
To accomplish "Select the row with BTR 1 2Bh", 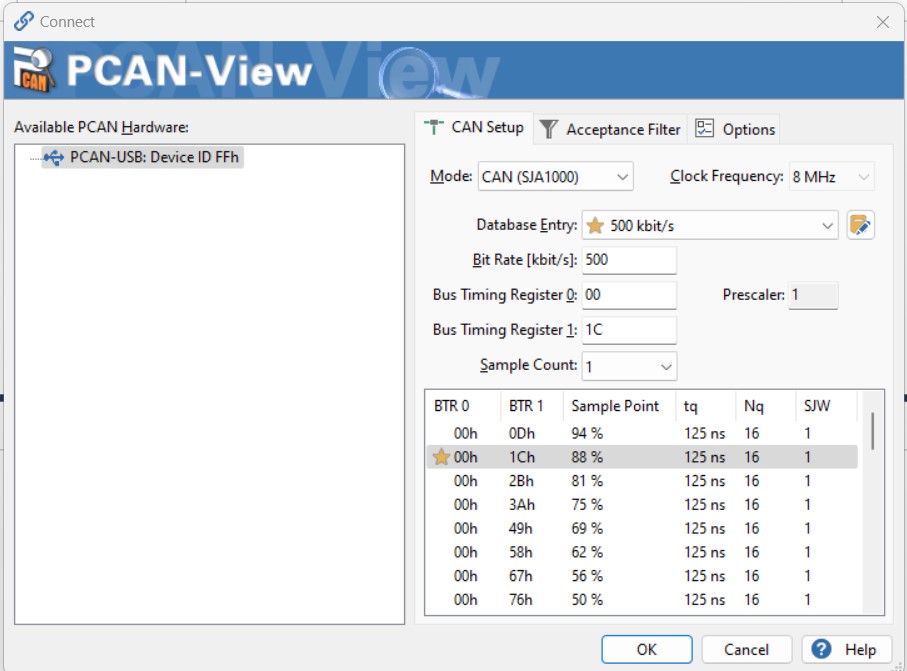I will coord(642,481).
